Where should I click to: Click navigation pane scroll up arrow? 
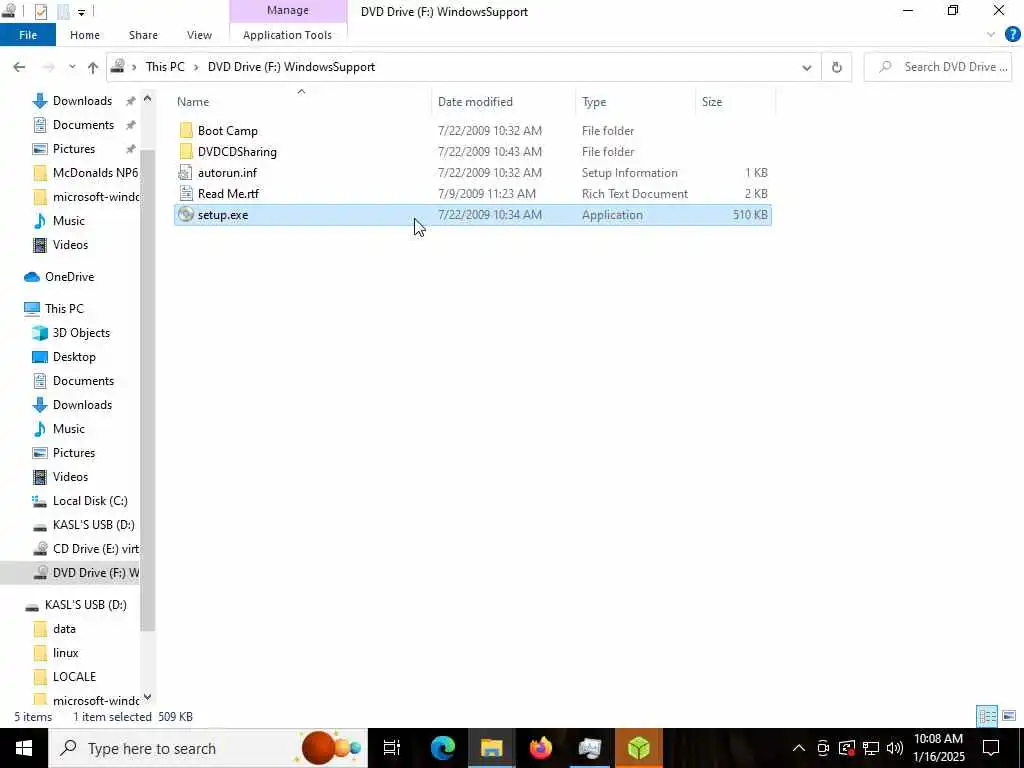(148, 99)
